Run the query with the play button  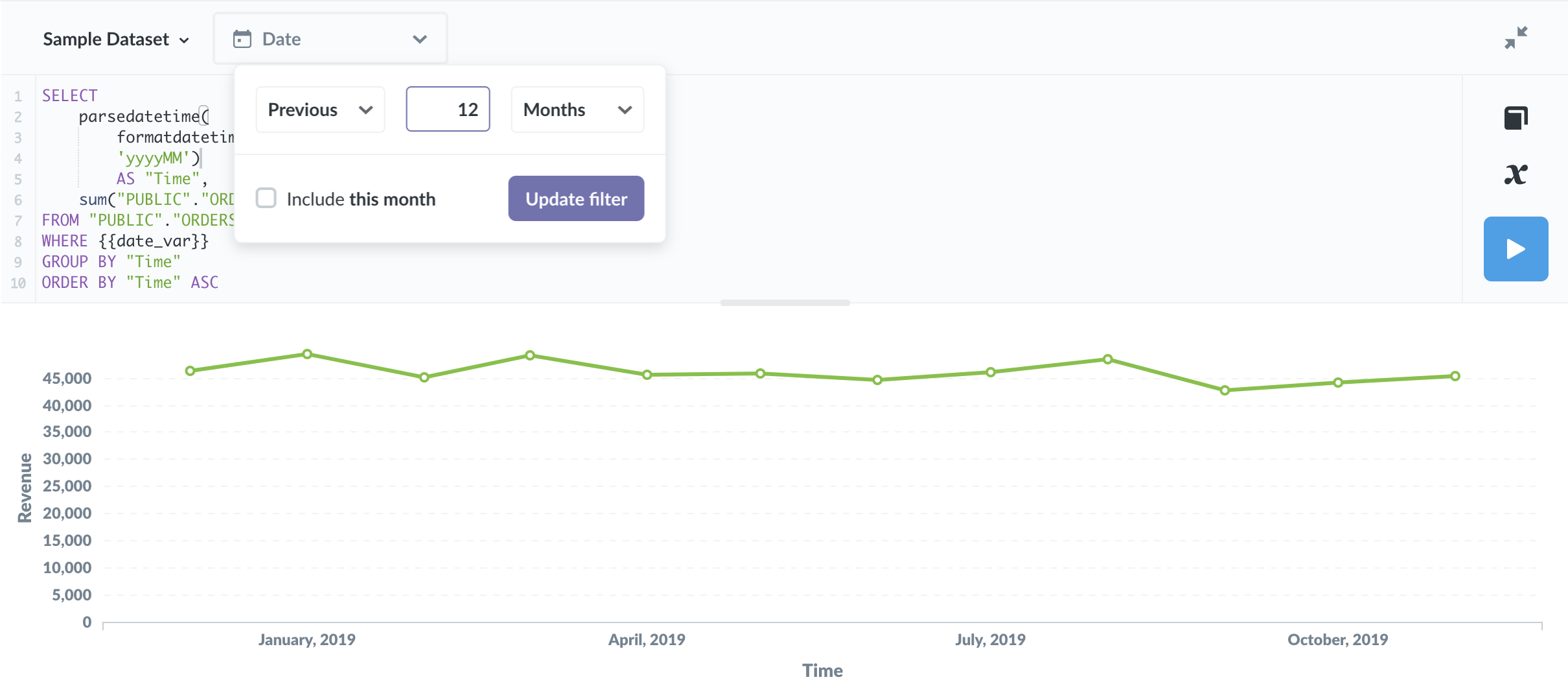coord(1516,249)
